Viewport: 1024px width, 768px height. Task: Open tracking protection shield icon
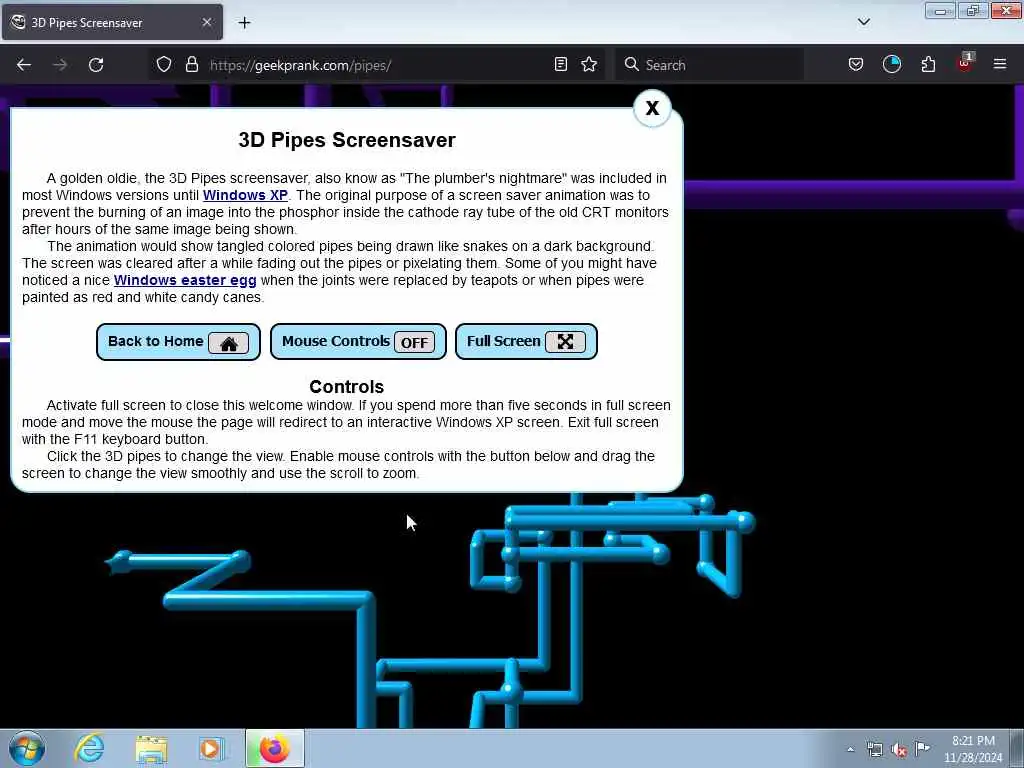coord(164,65)
